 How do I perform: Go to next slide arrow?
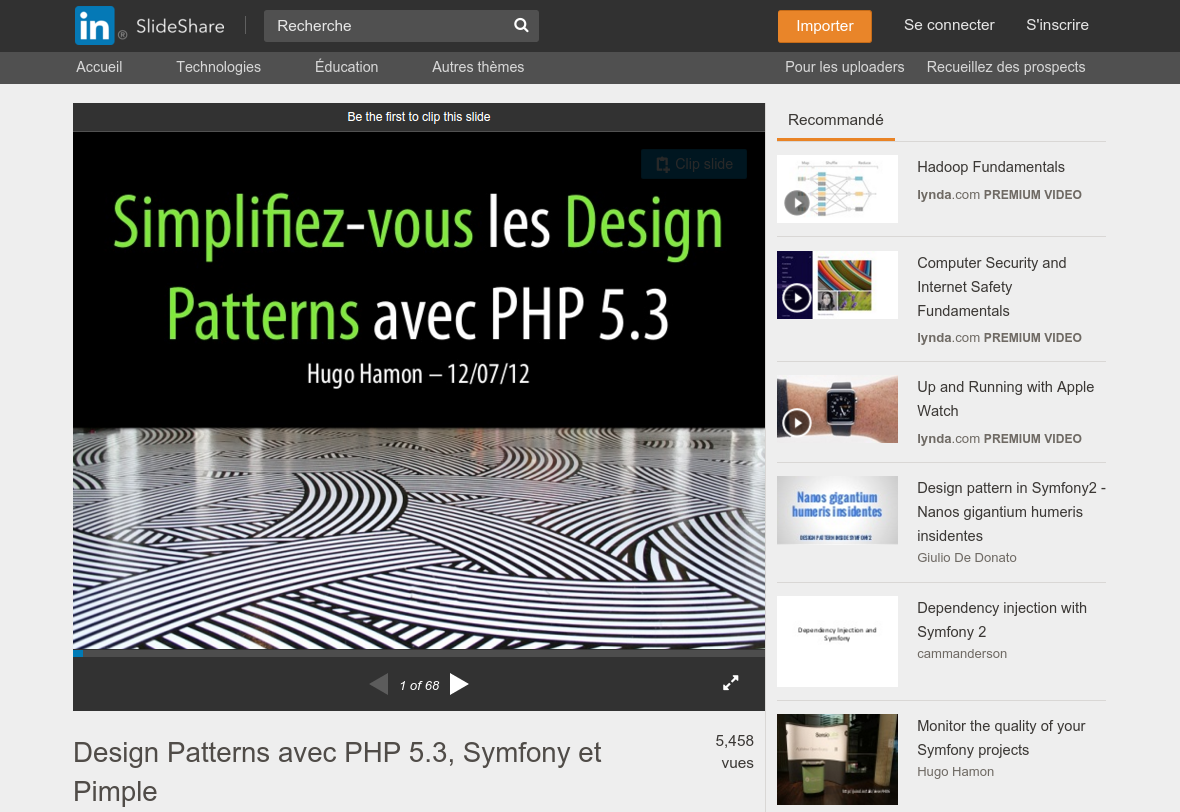459,684
